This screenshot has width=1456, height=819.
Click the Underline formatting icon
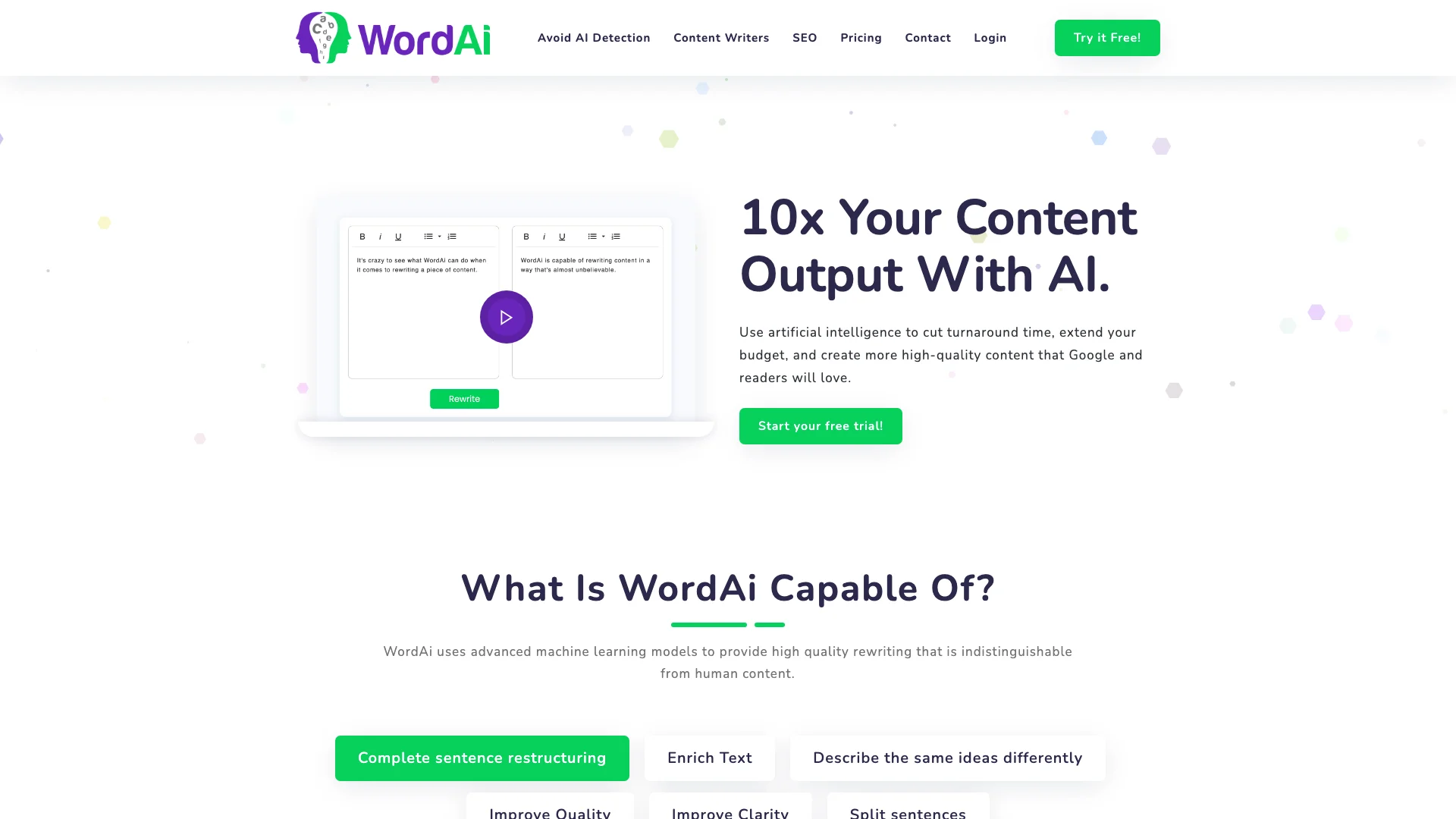click(397, 237)
